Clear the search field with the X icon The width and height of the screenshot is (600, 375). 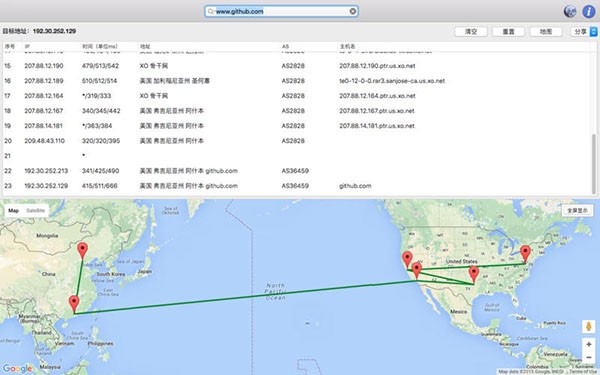click(353, 11)
